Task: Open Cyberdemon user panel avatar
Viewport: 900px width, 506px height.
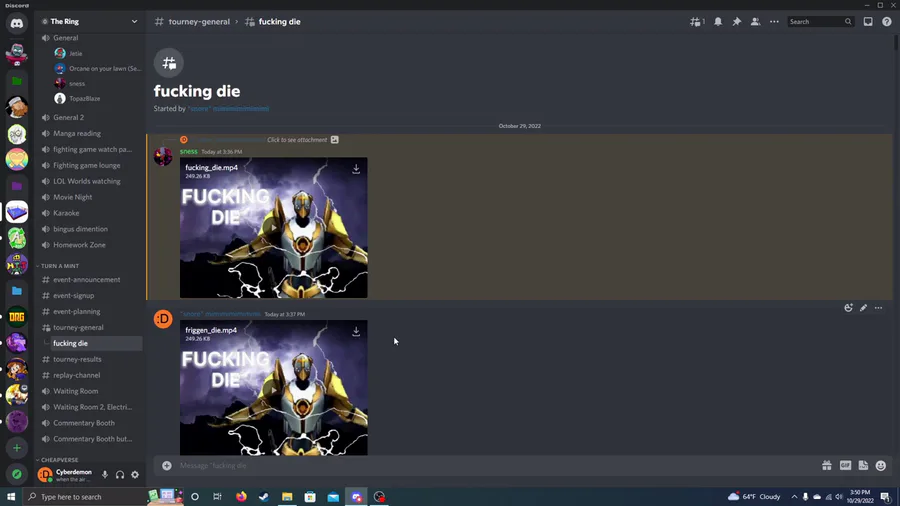Action: 45,474
